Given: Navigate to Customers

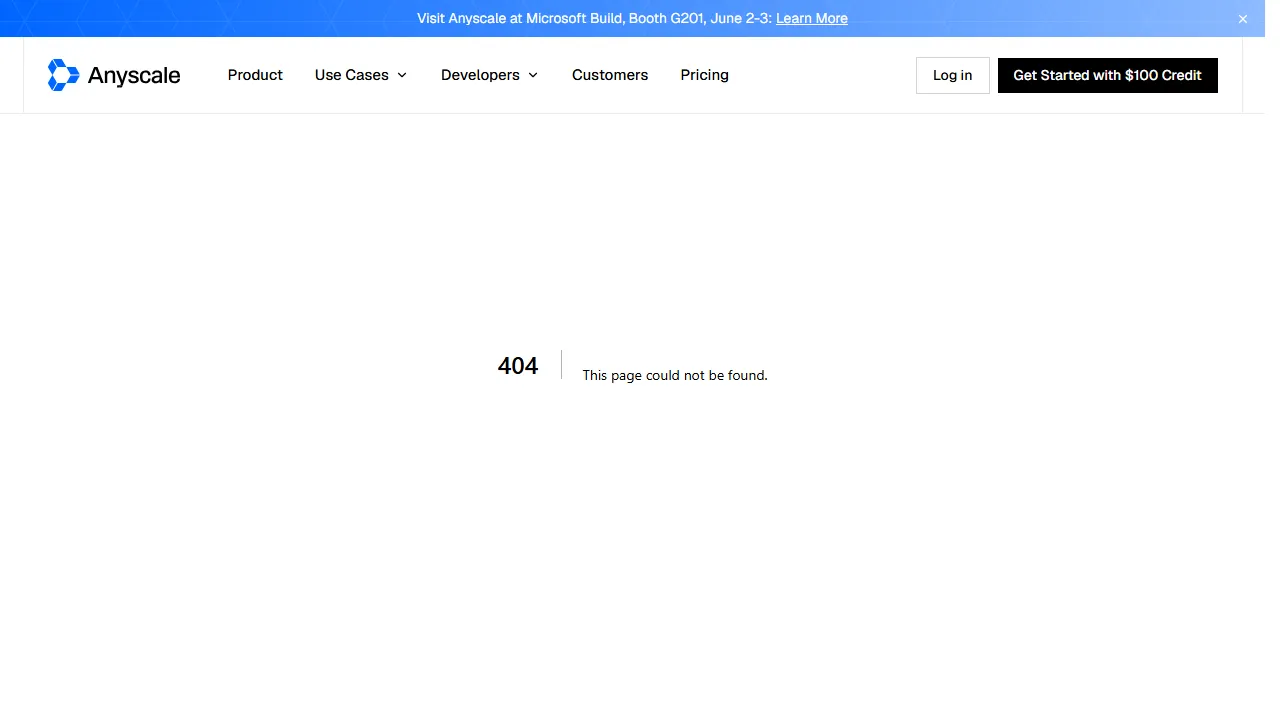Looking at the screenshot, I should pyautogui.click(x=610, y=75).
